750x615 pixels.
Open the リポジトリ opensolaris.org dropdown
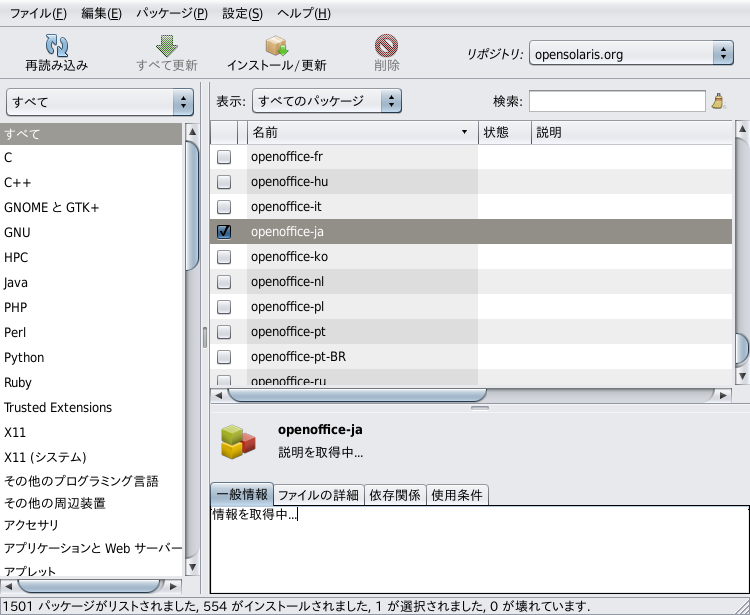[x=631, y=54]
